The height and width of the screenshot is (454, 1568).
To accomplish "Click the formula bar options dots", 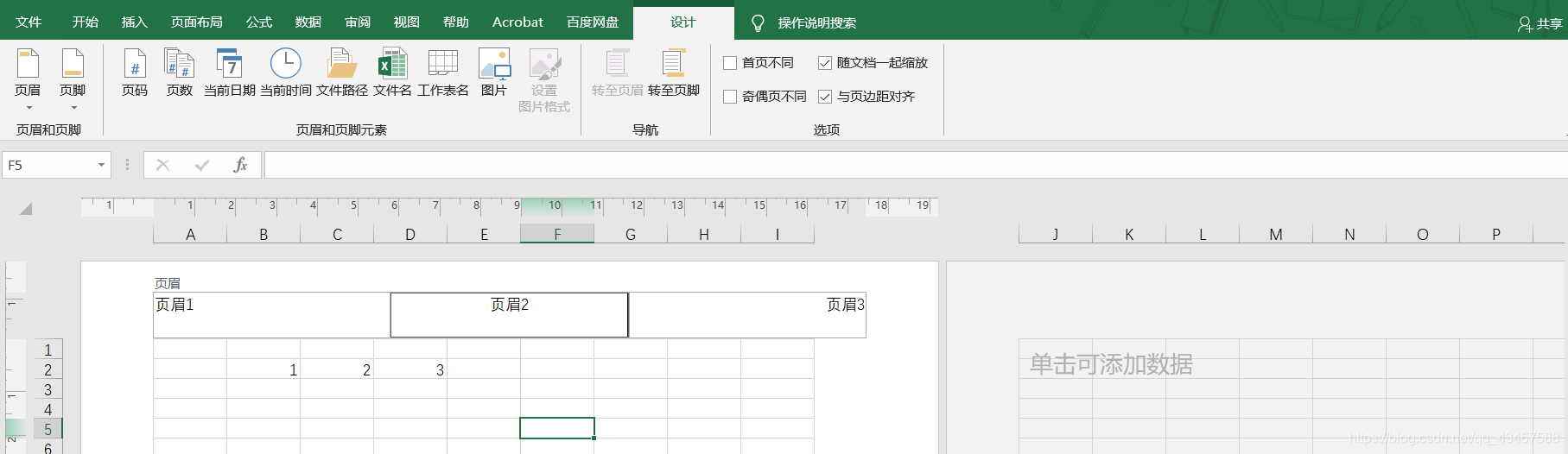I will (x=127, y=165).
